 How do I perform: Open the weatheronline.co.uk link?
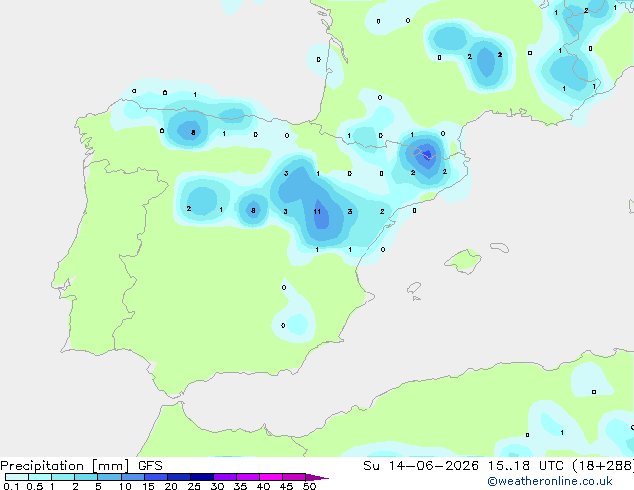[x=550, y=481]
